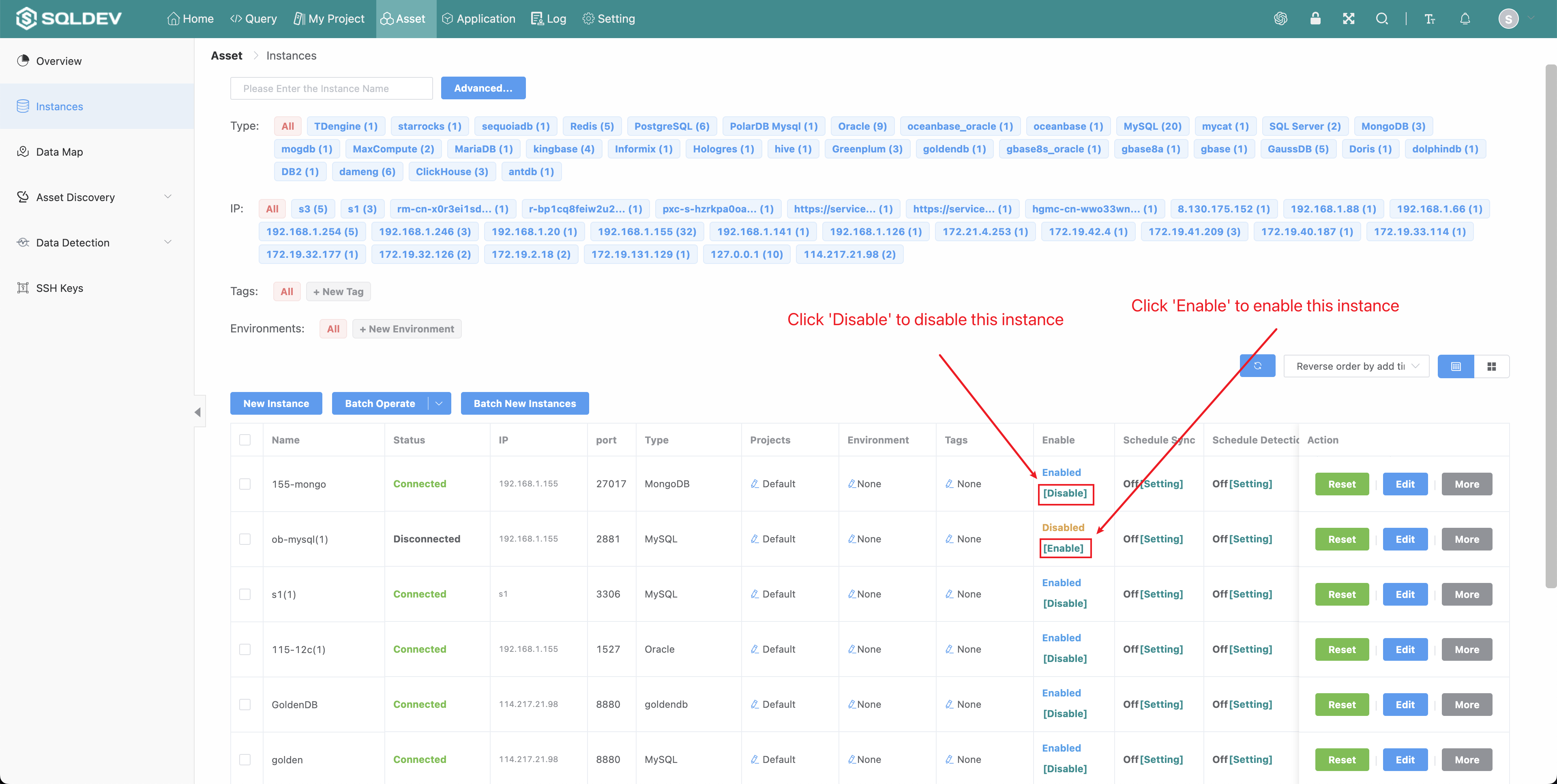
Task: Check the ob-mysql(1) row checkbox
Action: point(245,539)
